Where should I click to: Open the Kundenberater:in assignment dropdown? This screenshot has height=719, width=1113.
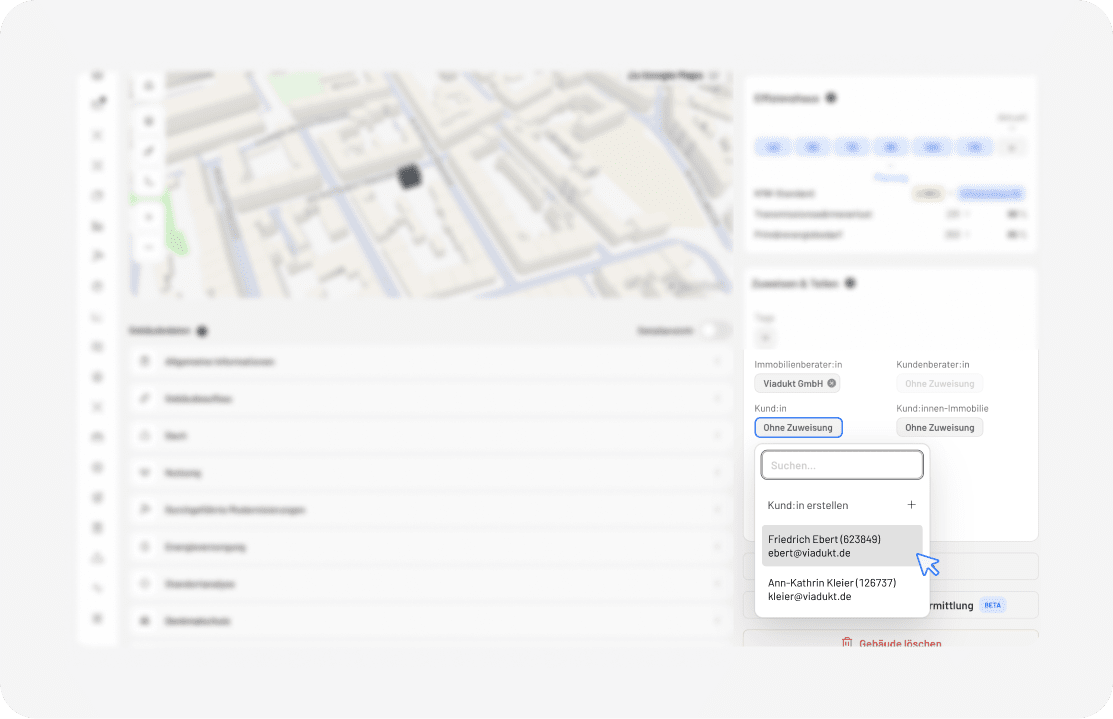[x=939, y=383]
